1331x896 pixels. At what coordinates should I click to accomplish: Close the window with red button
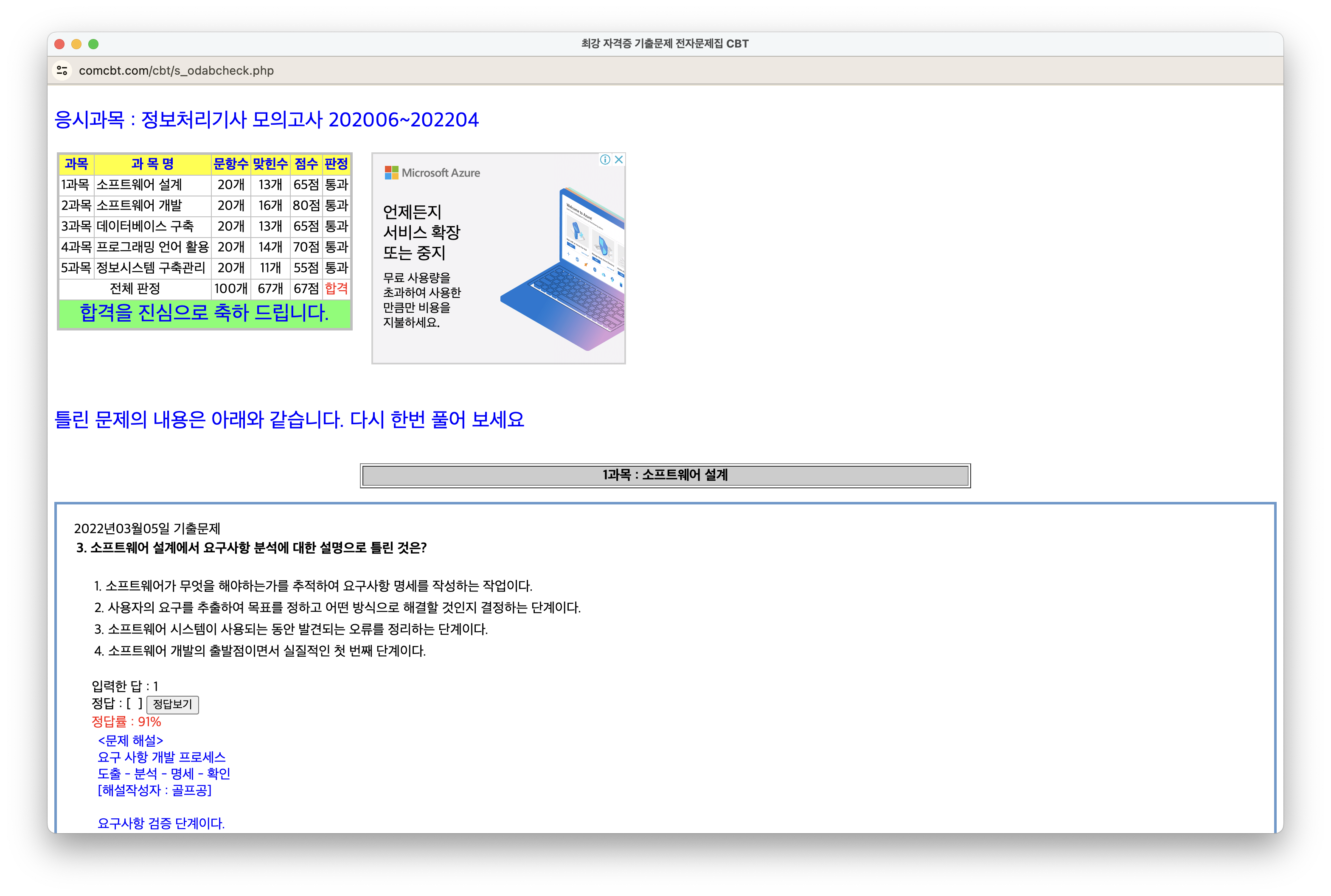[x=59, y=44]
